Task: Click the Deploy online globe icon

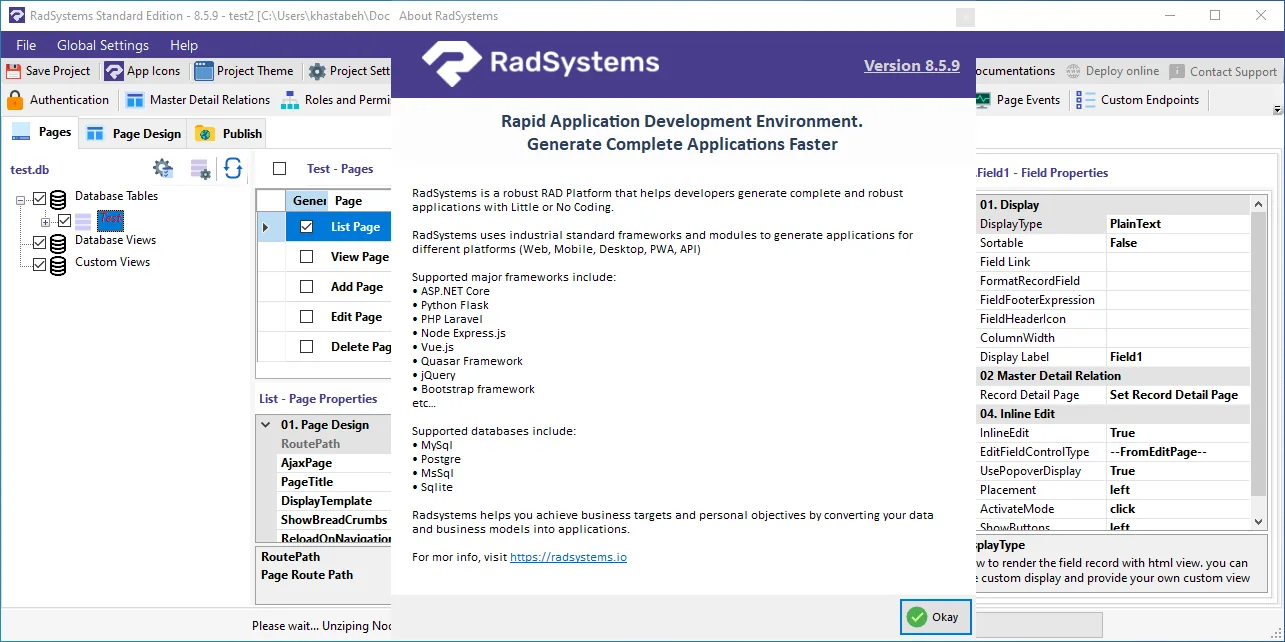Action: point(1074,71)
